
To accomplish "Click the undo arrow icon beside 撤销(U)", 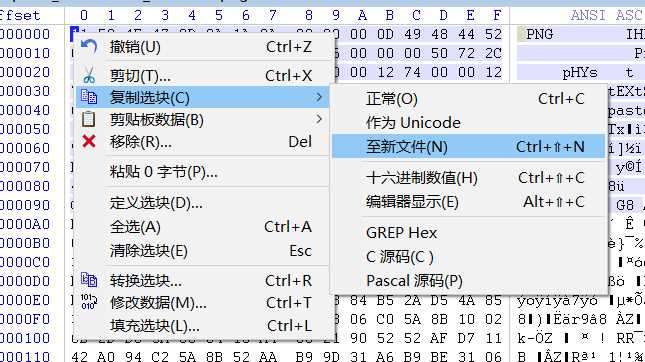I will (89, 47).
